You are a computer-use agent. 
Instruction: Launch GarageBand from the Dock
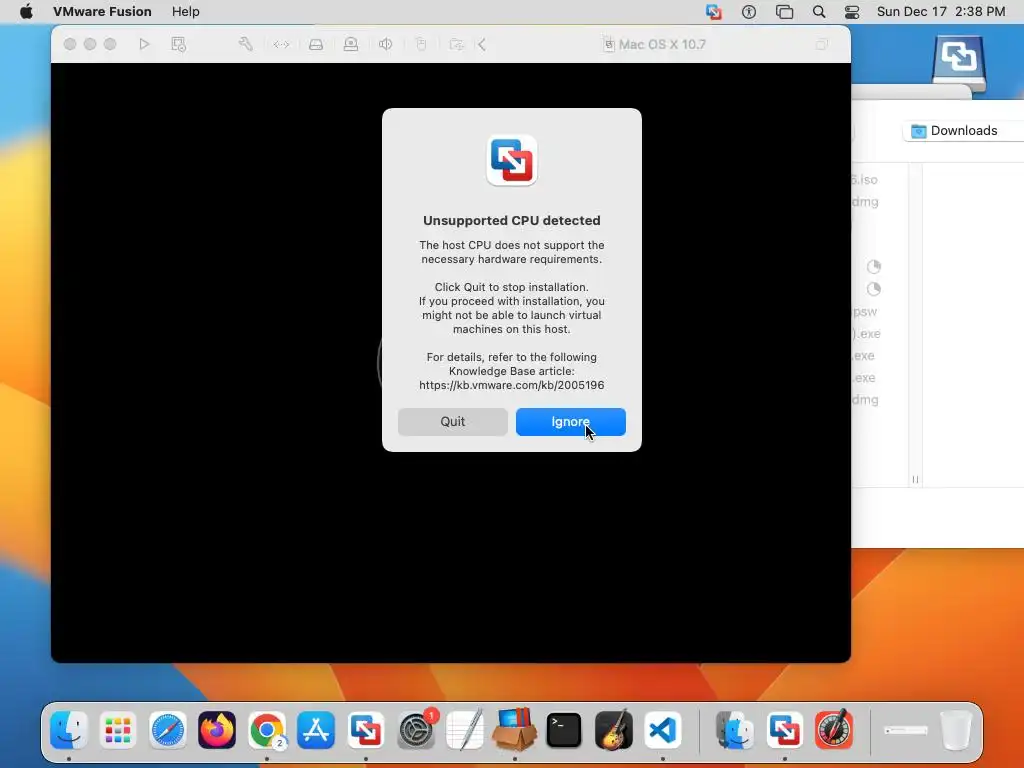[613, 729]
